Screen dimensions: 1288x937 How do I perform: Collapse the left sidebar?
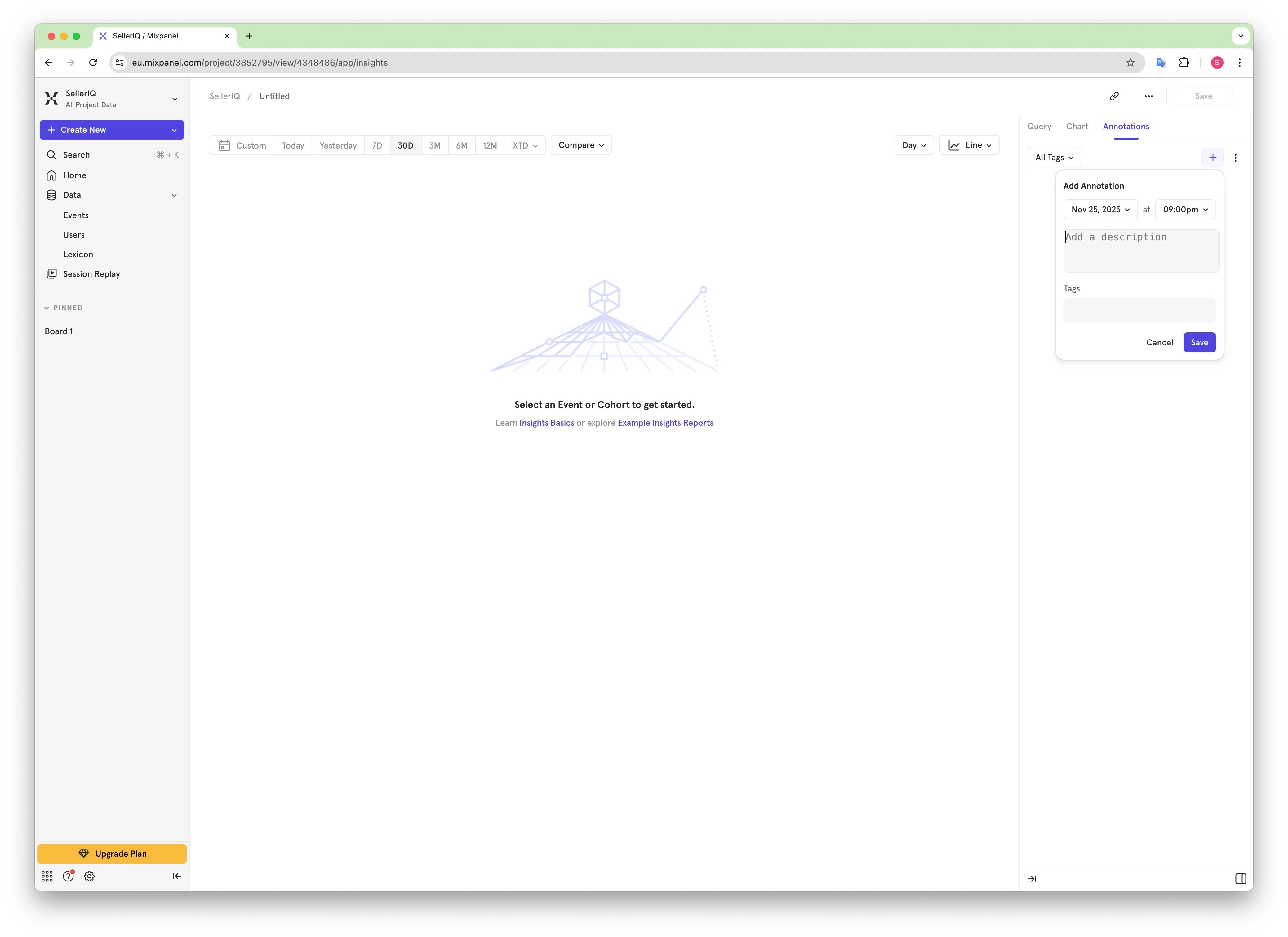pyautogui.click(x=177, y=876)
